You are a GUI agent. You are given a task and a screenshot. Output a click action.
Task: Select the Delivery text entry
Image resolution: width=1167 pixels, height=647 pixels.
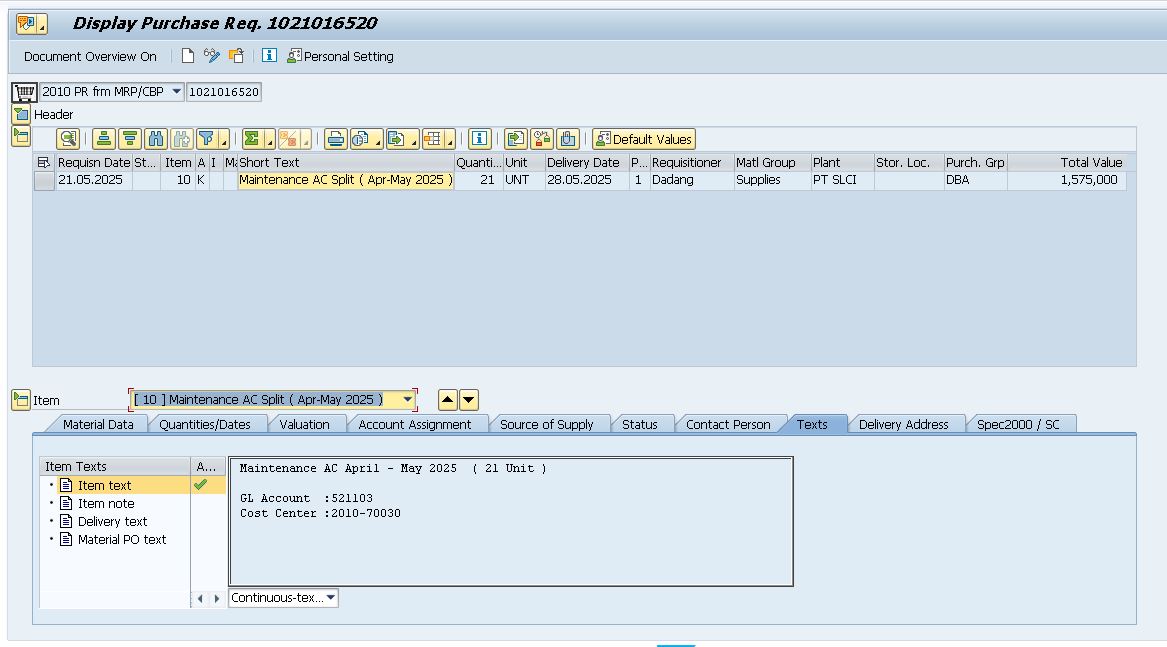112,521
